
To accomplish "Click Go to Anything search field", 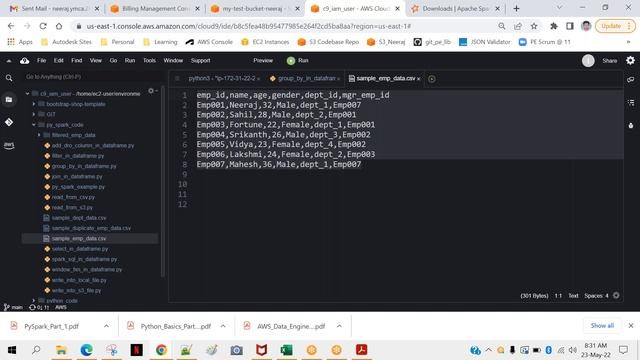I will click(93, 77).
